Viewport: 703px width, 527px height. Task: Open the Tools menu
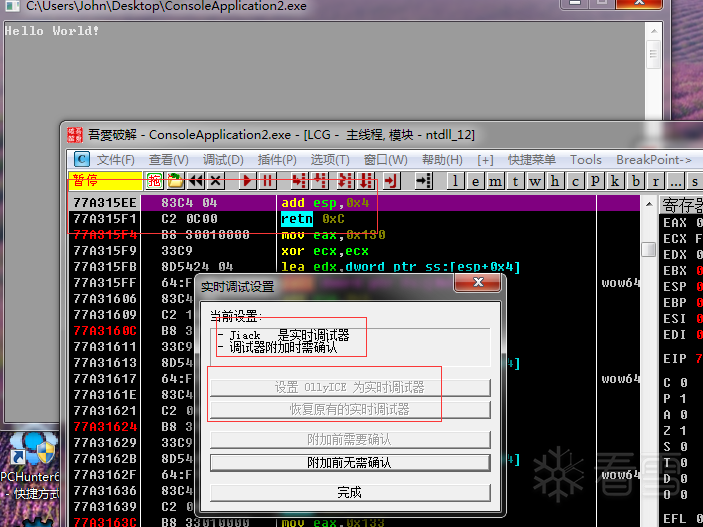coord(586,160)
